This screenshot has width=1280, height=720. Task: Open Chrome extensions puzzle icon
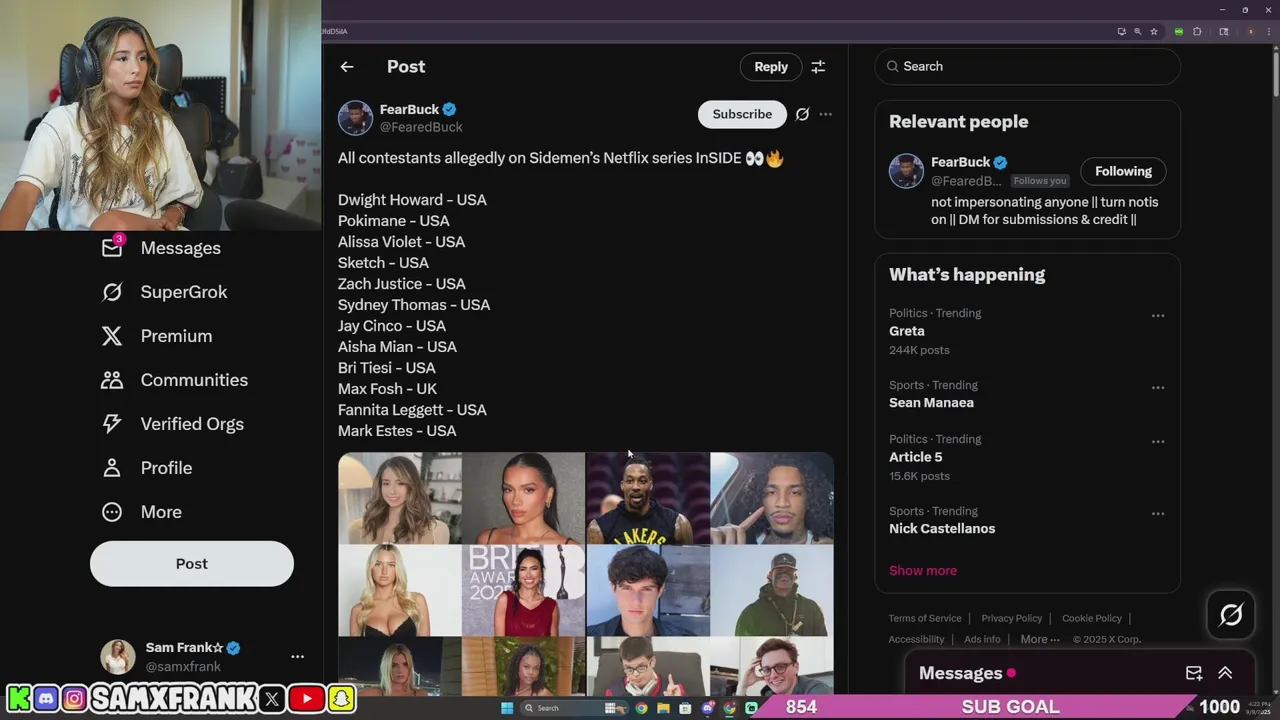tap(1197, 32)
